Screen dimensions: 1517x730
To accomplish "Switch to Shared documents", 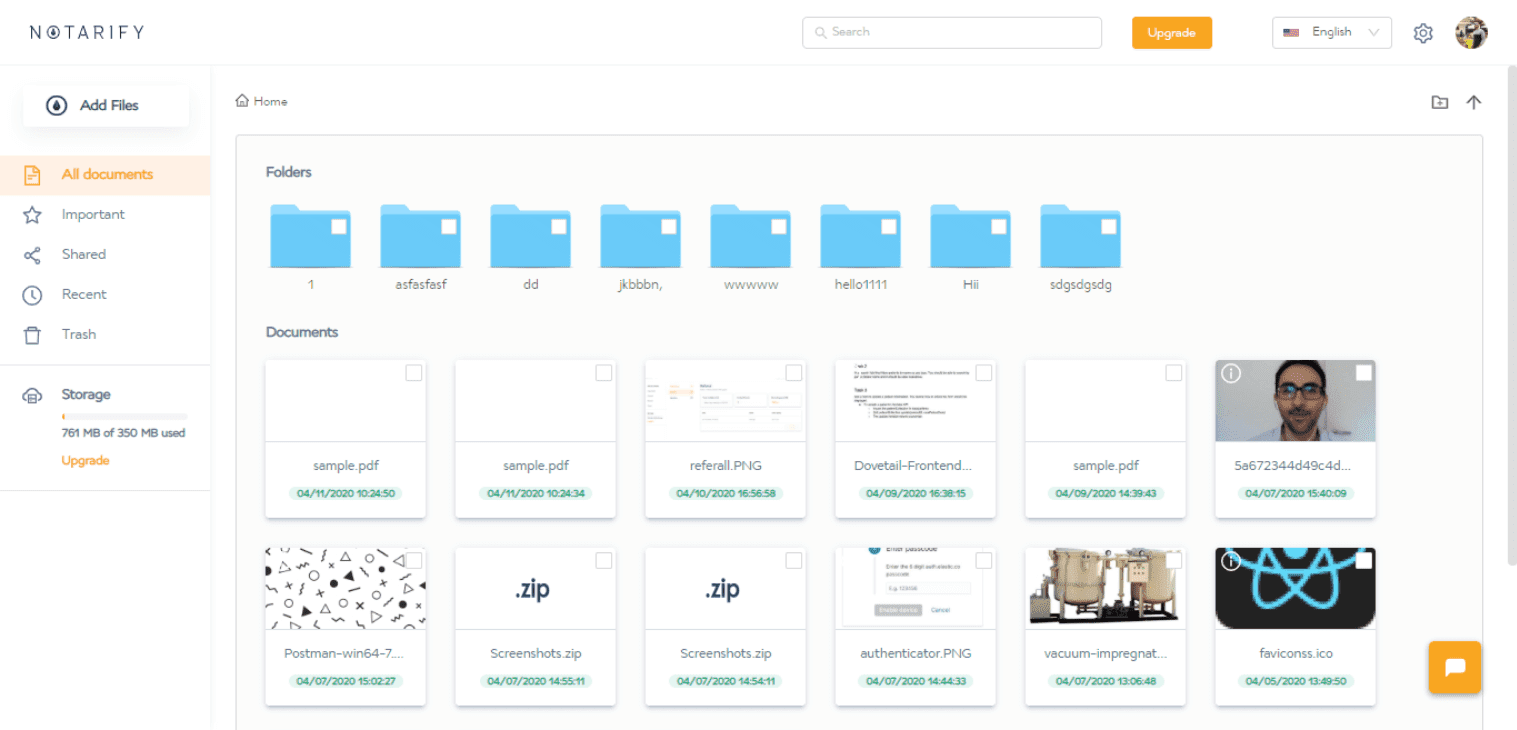I will (84, 254).
